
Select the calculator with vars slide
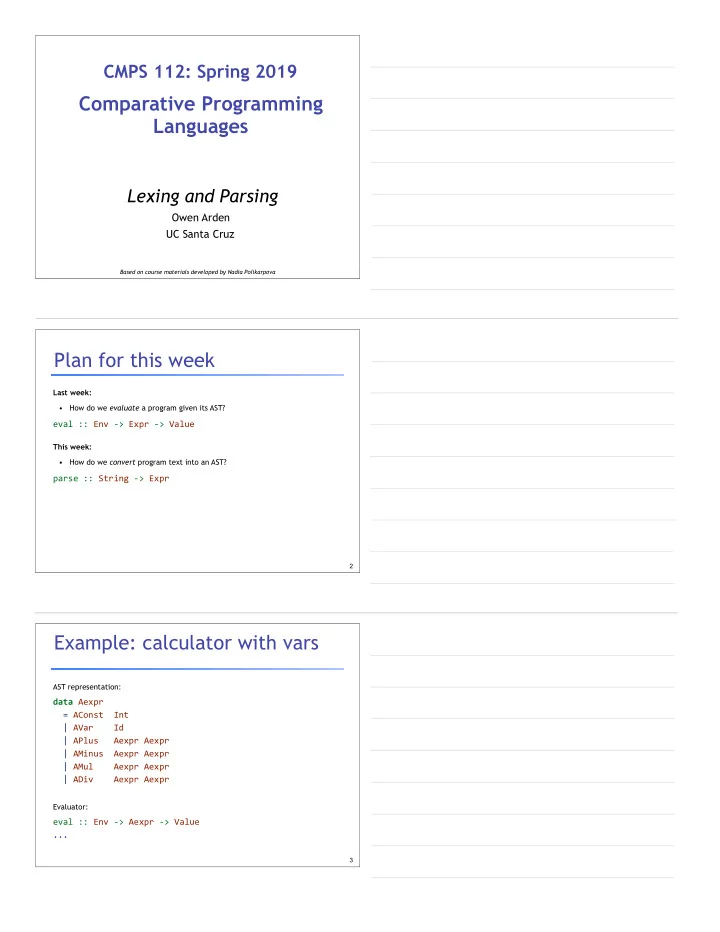click(x=197, y=745)
